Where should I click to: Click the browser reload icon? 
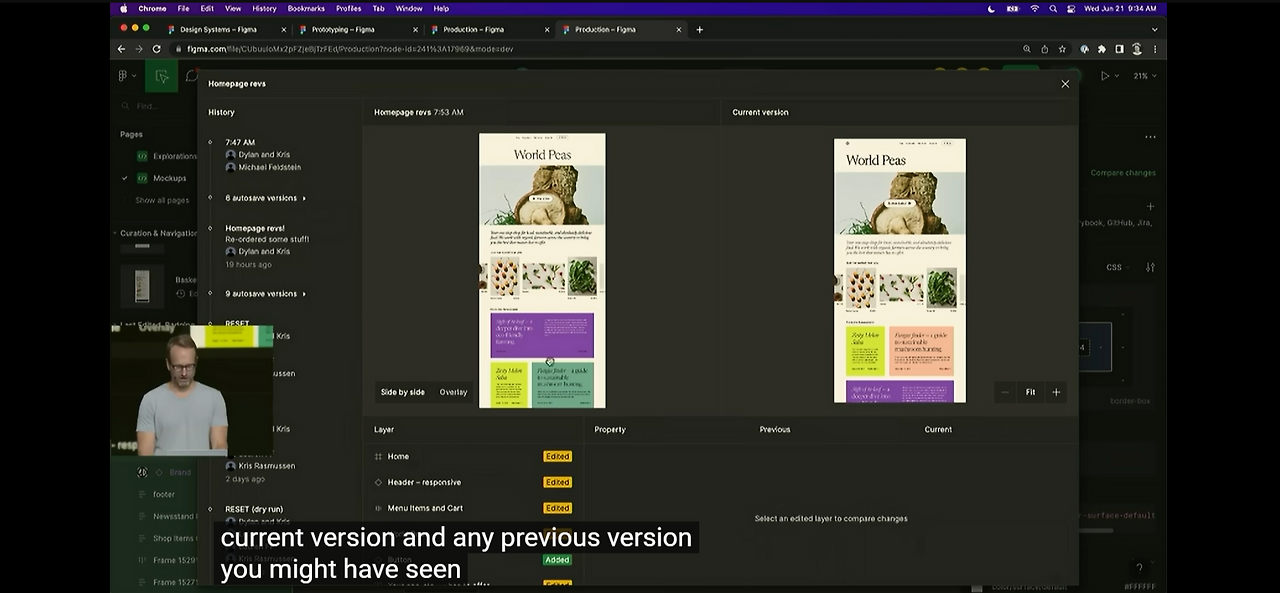coord(157,49)
